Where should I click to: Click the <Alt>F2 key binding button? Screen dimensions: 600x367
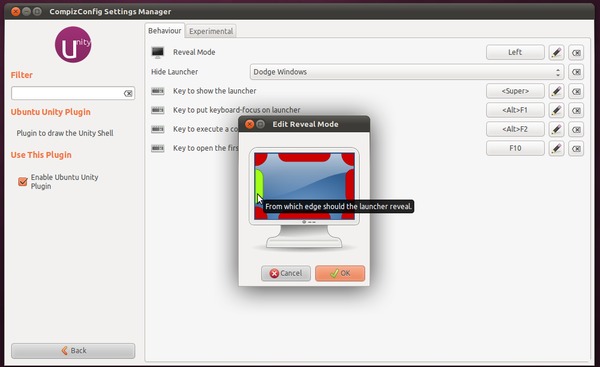coord(515,129)
